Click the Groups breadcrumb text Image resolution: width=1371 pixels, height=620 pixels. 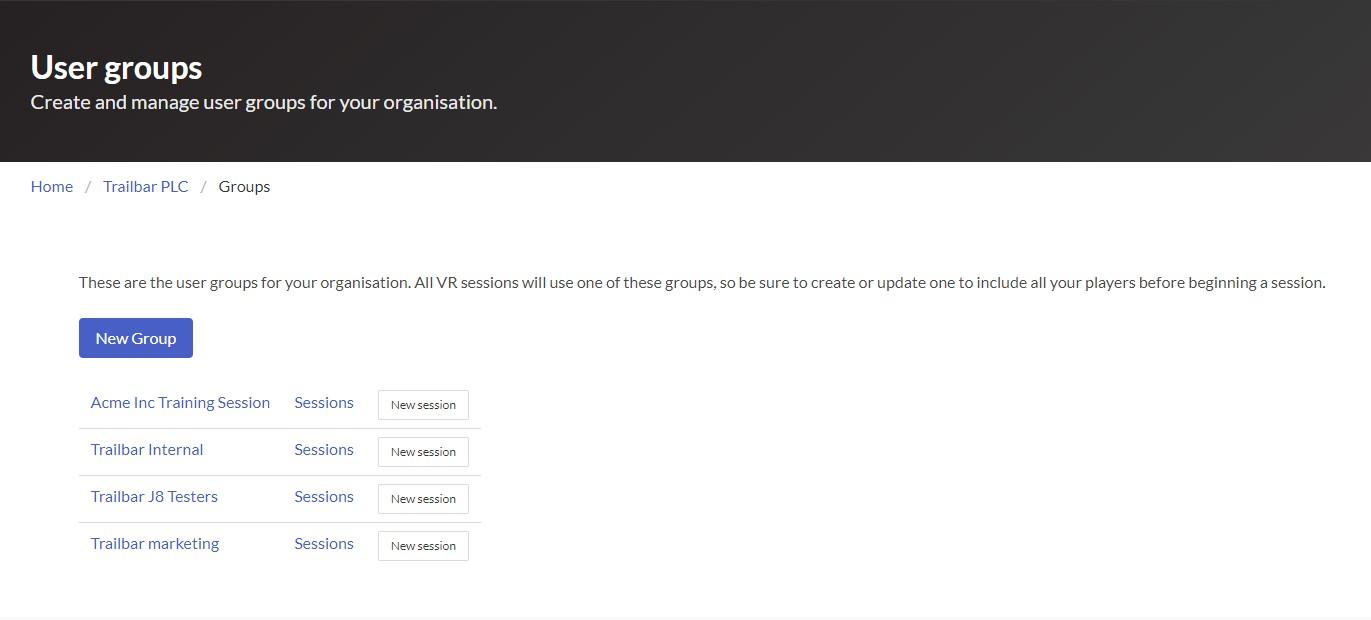pyautogui.click(x=244, y=186)
